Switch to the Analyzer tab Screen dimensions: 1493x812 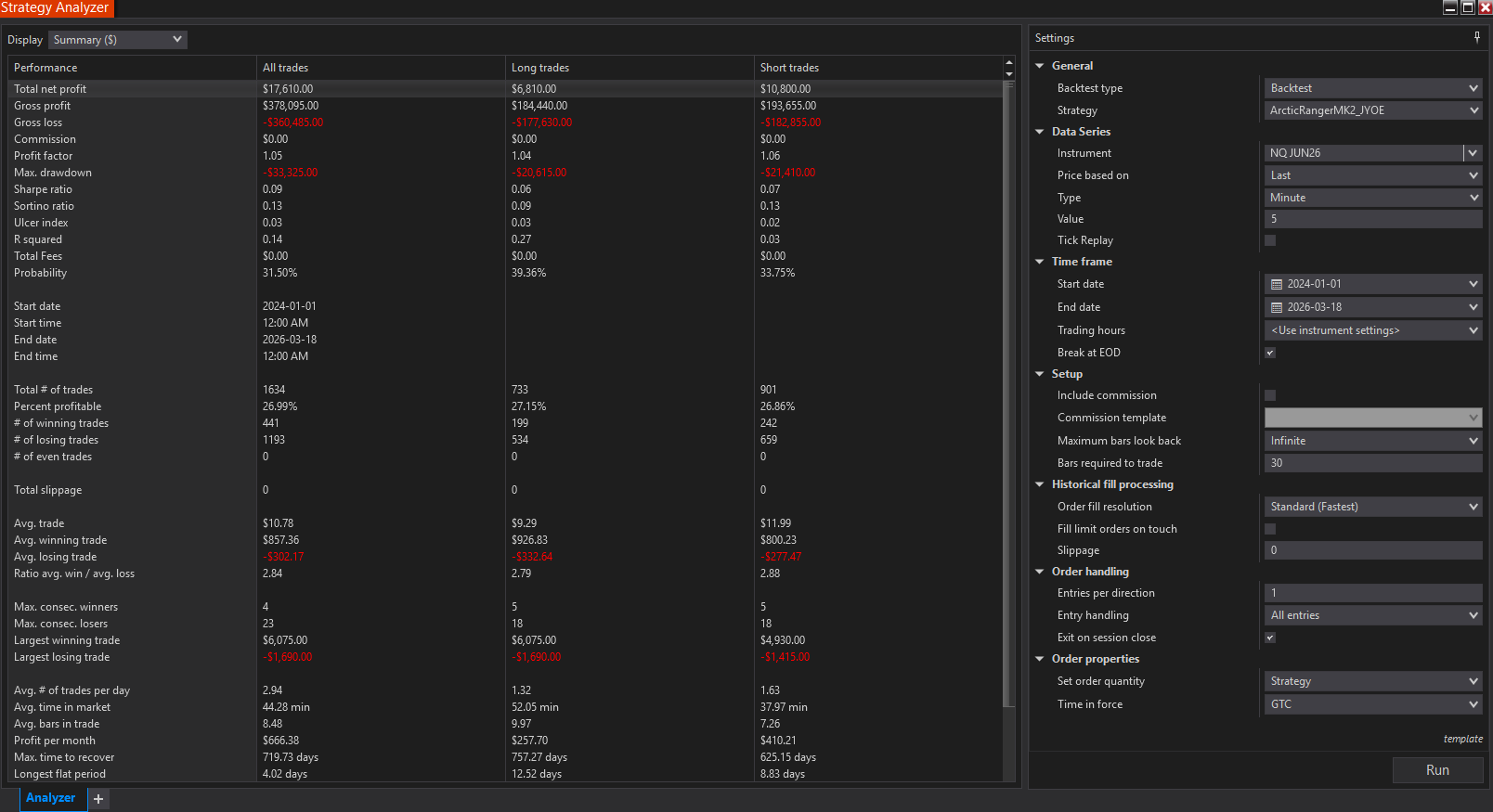pos(51,798)
